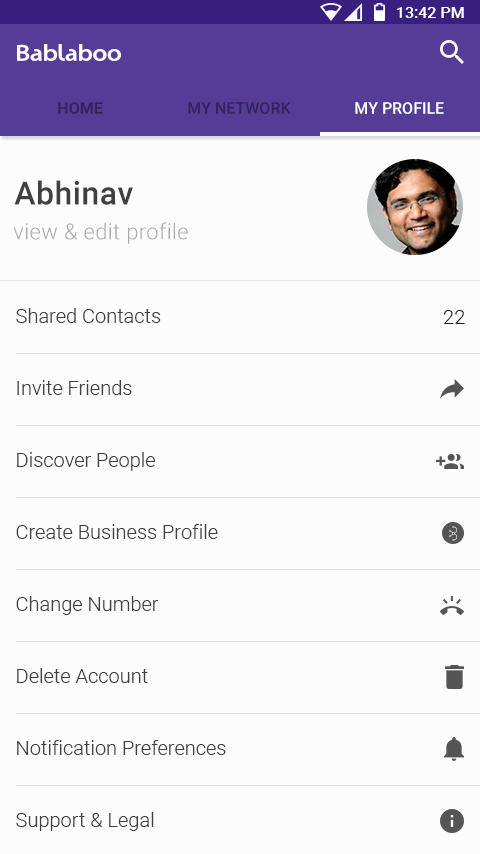This screenshot has height=854, width=480.
Task: Open view & edit profile link
Action: click(101, 232)
